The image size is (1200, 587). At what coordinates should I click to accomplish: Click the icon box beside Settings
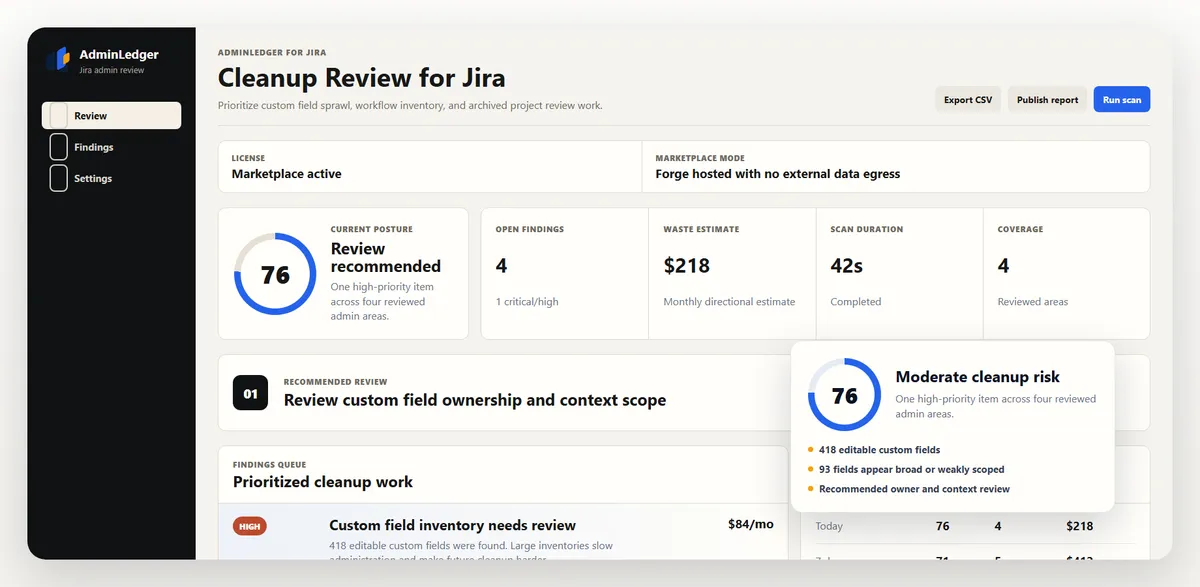[58, 178]
